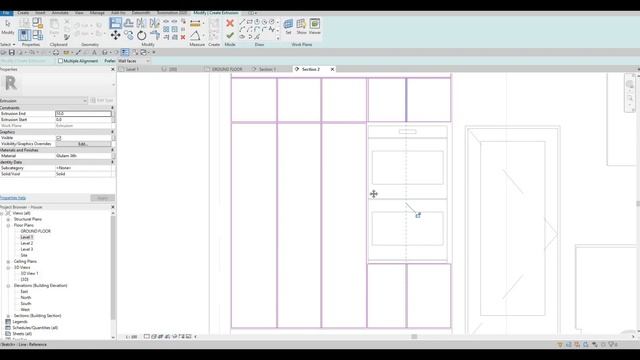The image size is (640, 360).
Task: Select Site floor plan in Project Browser
Action: [x=24, y=256]
